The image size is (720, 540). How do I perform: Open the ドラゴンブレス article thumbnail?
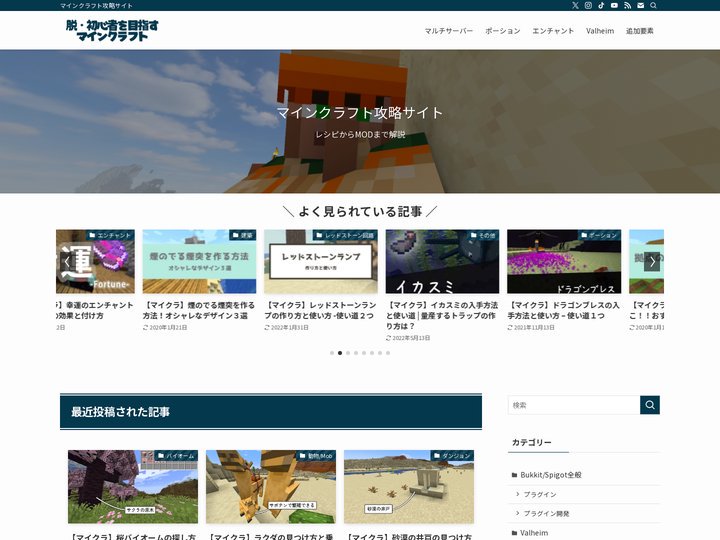[x=564, y=262]
